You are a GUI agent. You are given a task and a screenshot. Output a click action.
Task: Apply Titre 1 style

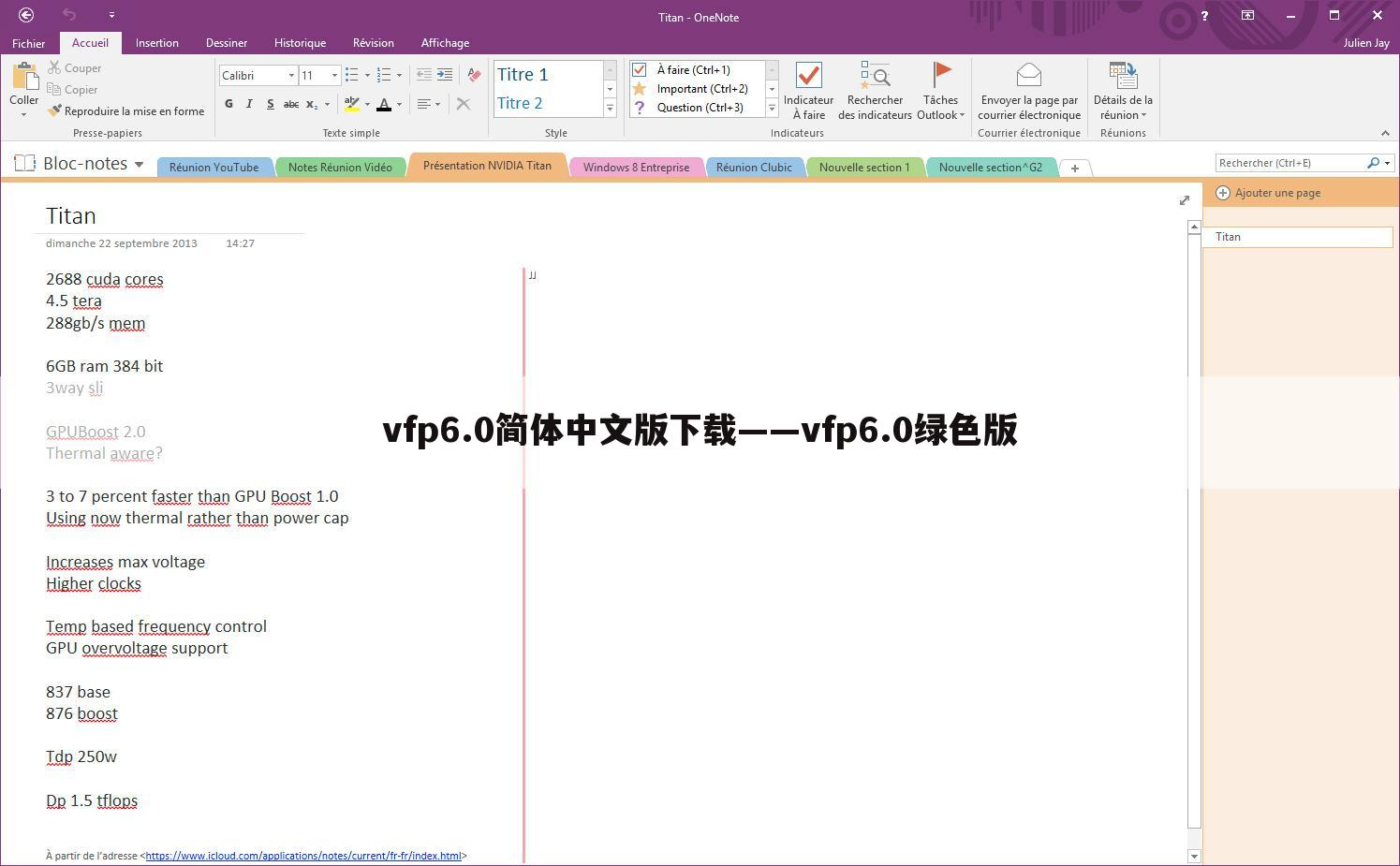click(523, 74)
